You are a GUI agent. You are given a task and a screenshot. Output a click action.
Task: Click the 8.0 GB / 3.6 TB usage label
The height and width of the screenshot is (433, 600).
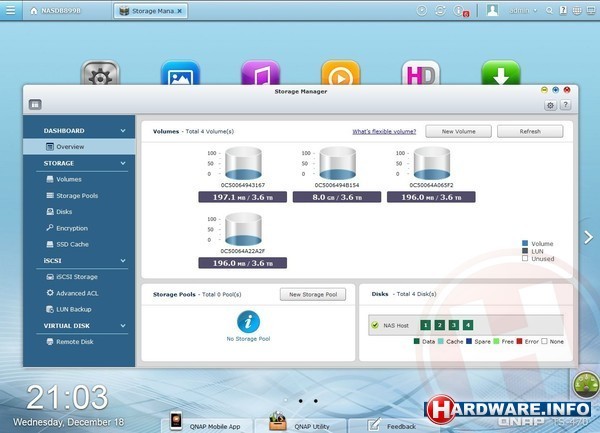(x=337, y=197)
